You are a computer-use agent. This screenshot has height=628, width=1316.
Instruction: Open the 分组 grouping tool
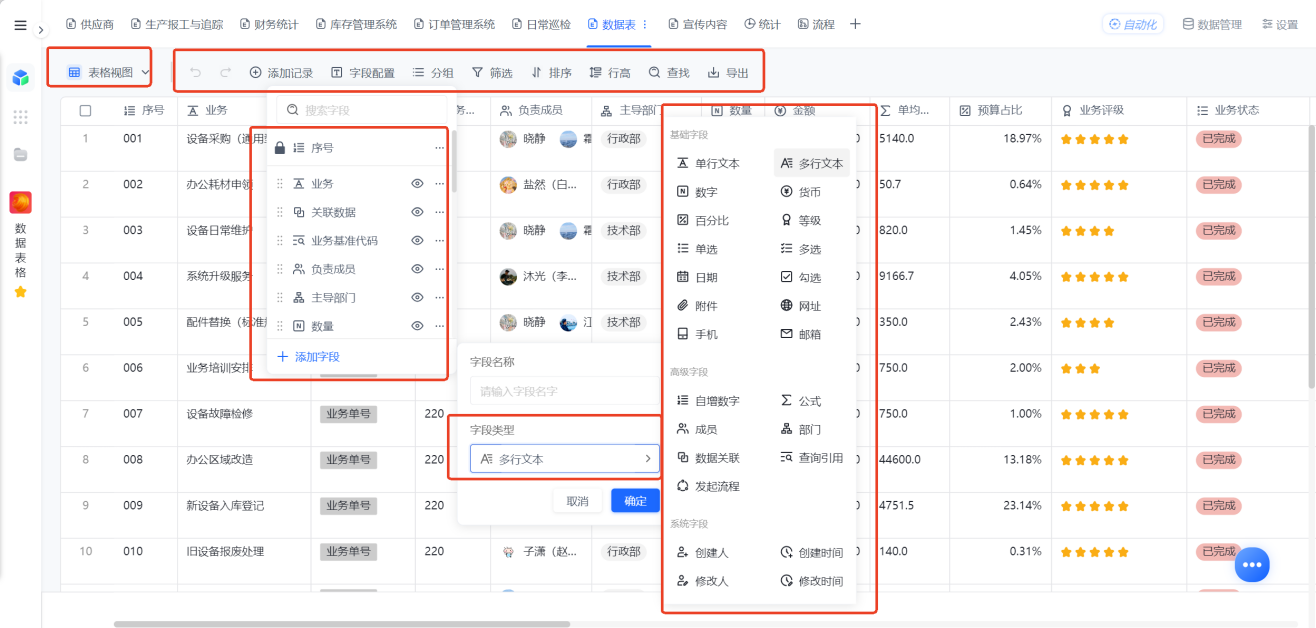(x=433, y=73)
